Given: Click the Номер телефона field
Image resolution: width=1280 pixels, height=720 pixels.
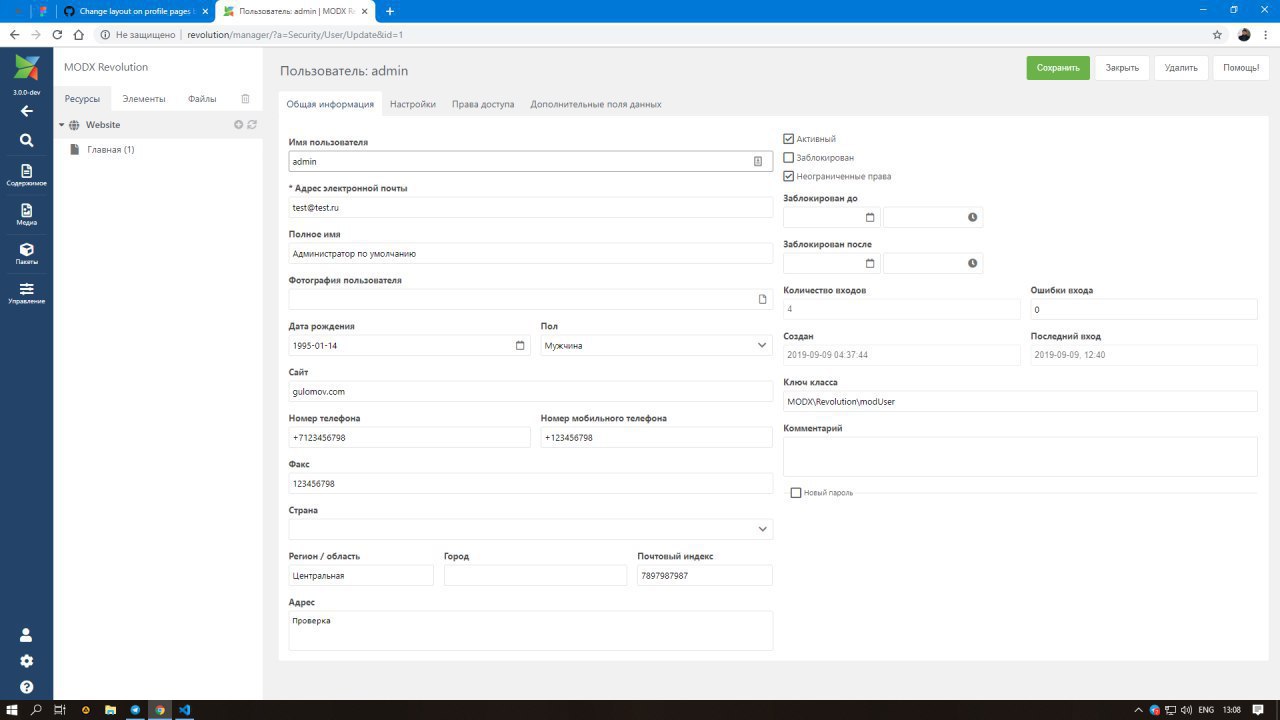Looking at the screenshot, I should [x=410, y=437].
